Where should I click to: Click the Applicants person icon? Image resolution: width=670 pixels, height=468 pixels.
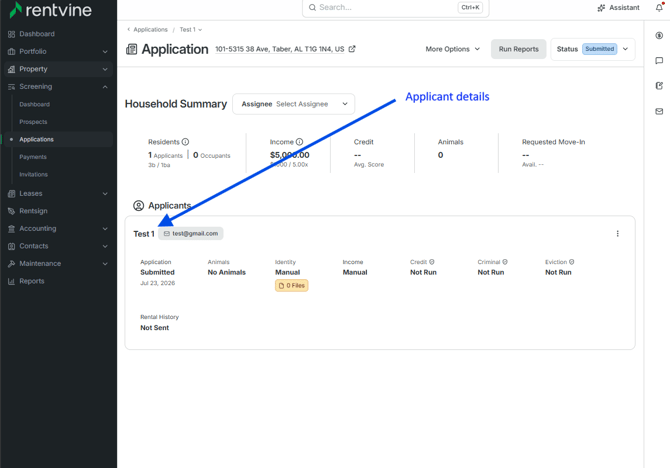[138, 206]
